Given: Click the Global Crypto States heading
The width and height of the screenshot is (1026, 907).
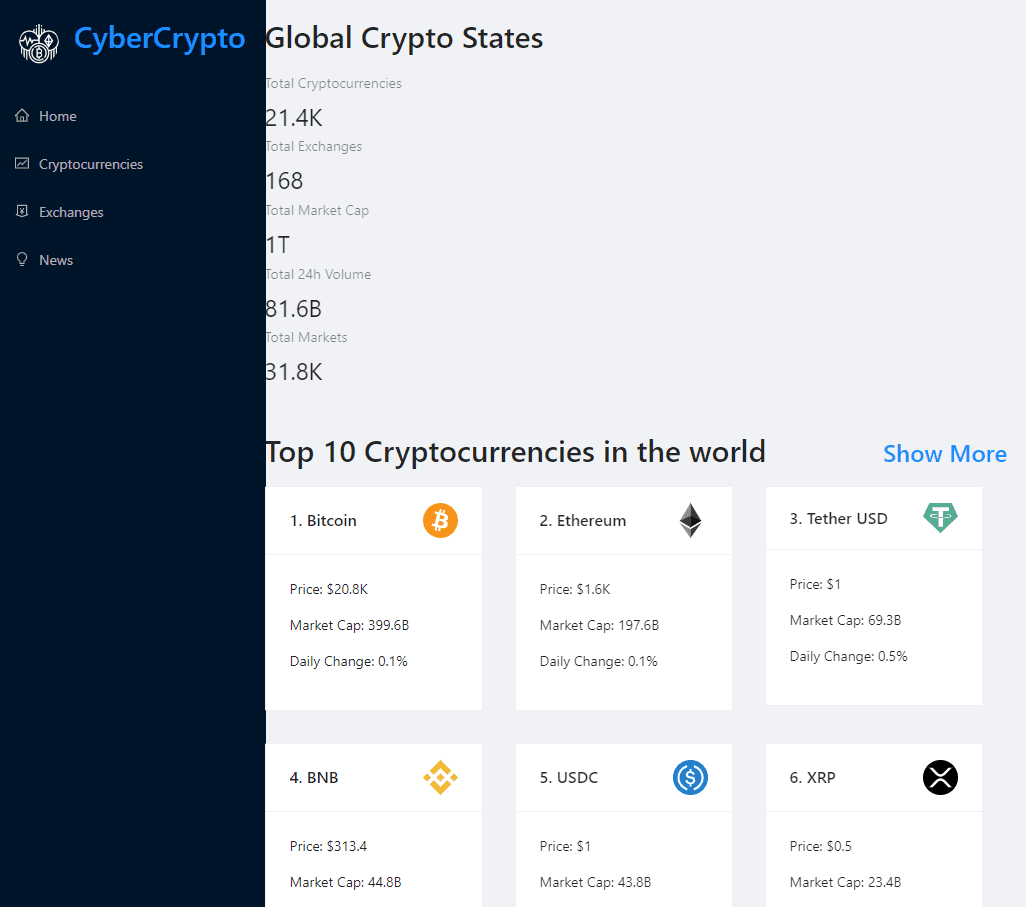Looking at the screenshot, I should [x=404, y=38].
